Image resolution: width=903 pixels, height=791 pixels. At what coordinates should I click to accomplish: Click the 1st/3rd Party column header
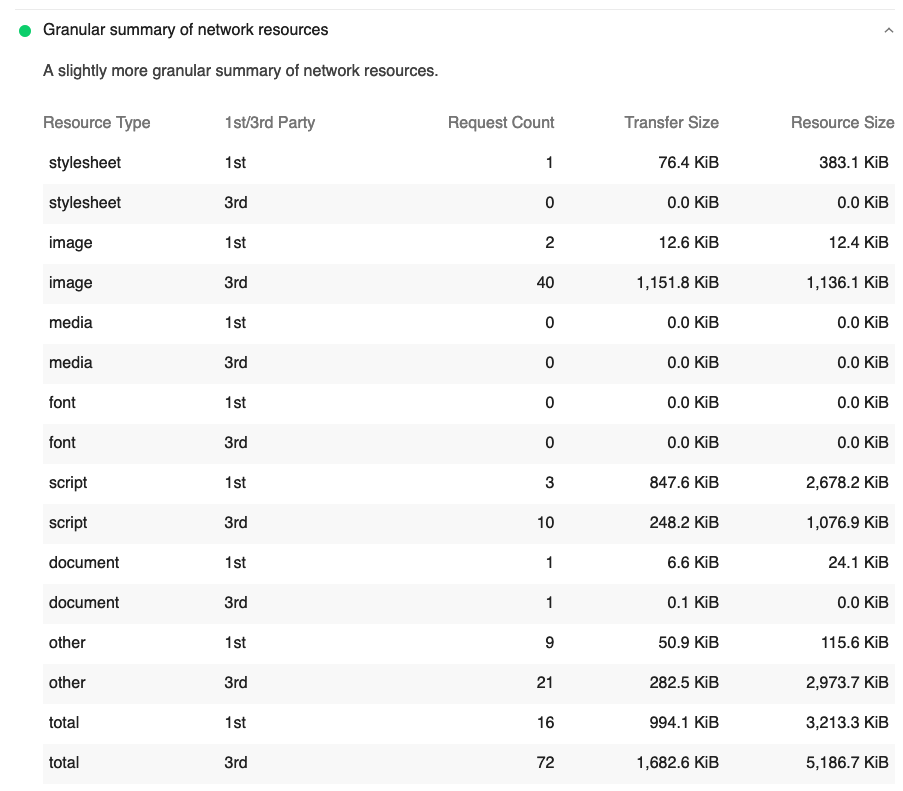click(269, 123)
